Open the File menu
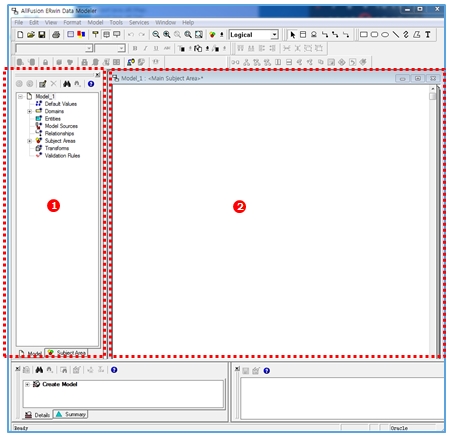Viewport: 453px width, 438px height. tap(19, 22)
